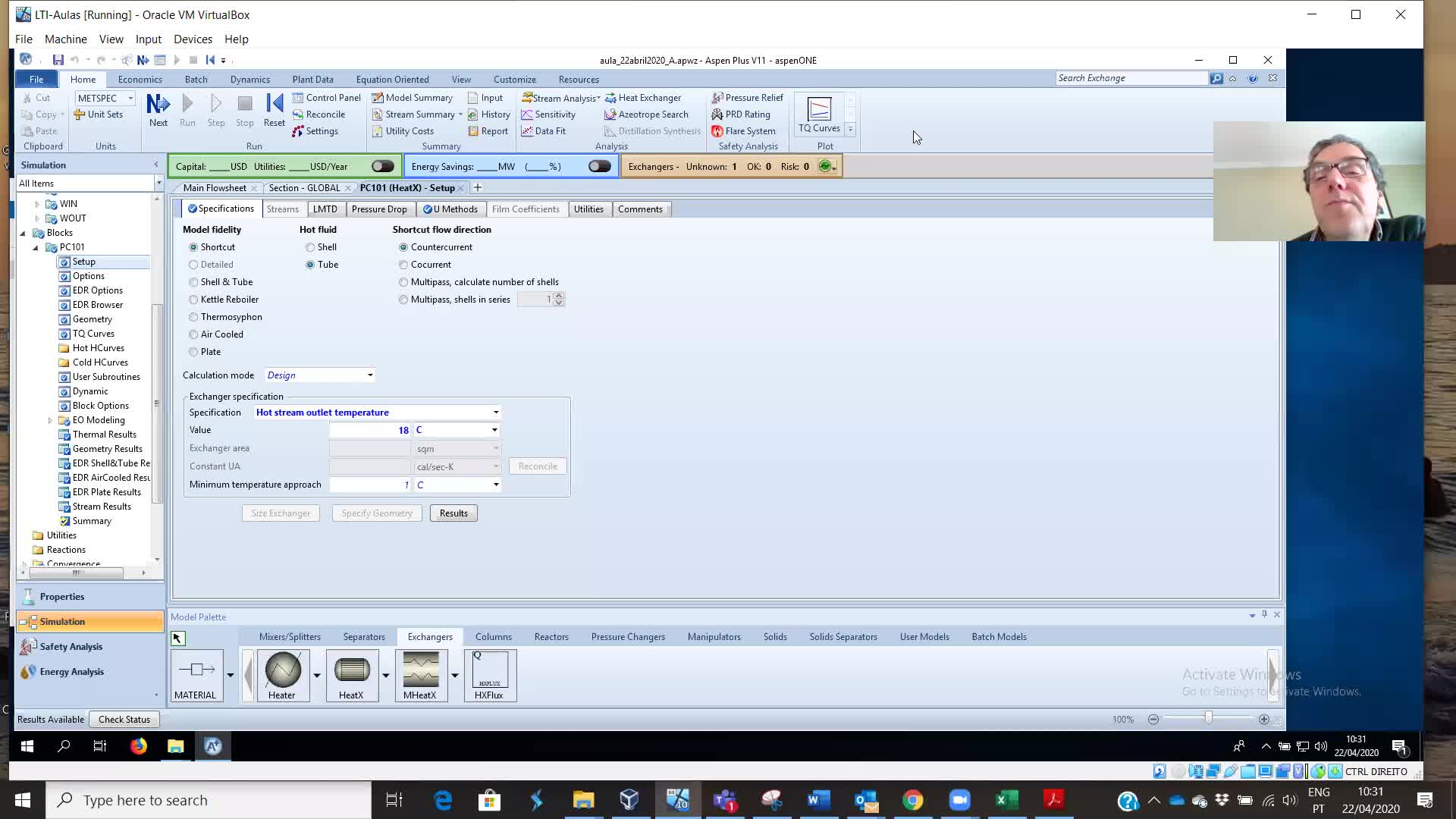The width and height of the screenshot is (1456, 819).
Task: Open Report in ribbon
Action: pyautogui.click(x=488, y=131)
